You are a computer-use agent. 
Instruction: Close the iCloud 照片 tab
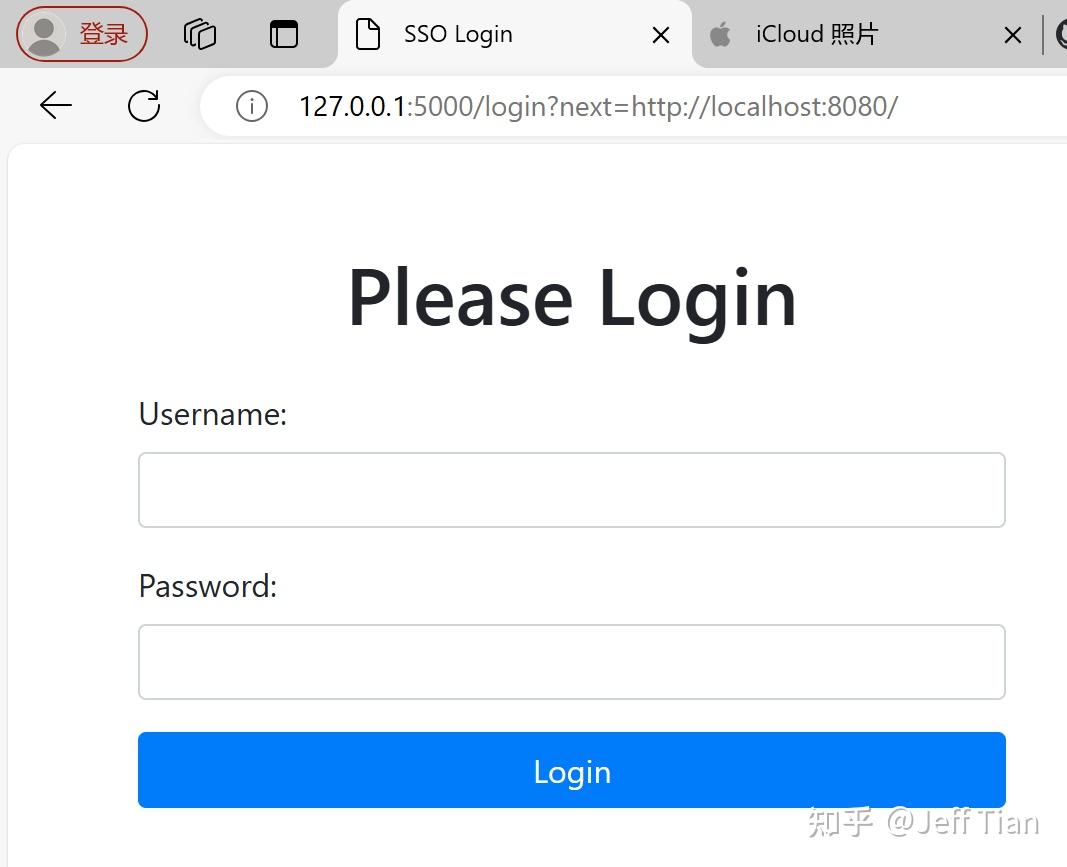[1013, 35]
